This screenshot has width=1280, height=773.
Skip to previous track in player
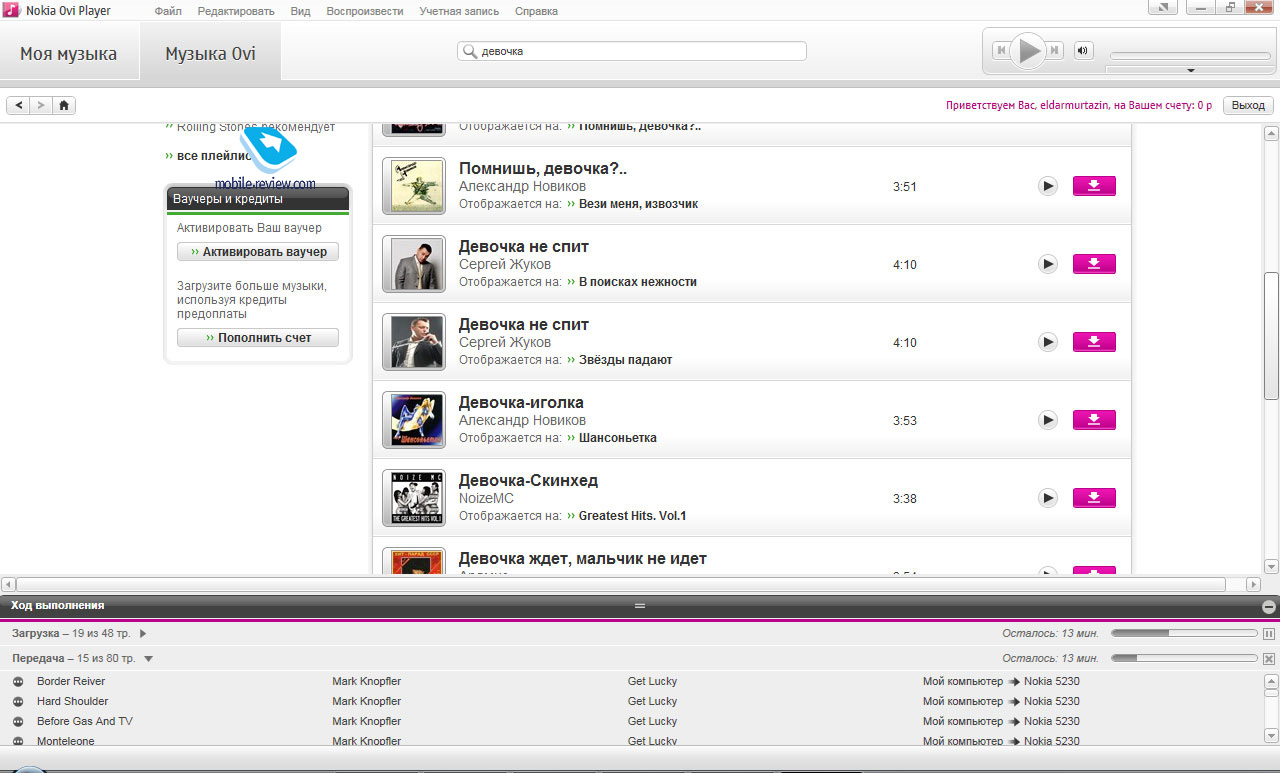[1001, 50]
